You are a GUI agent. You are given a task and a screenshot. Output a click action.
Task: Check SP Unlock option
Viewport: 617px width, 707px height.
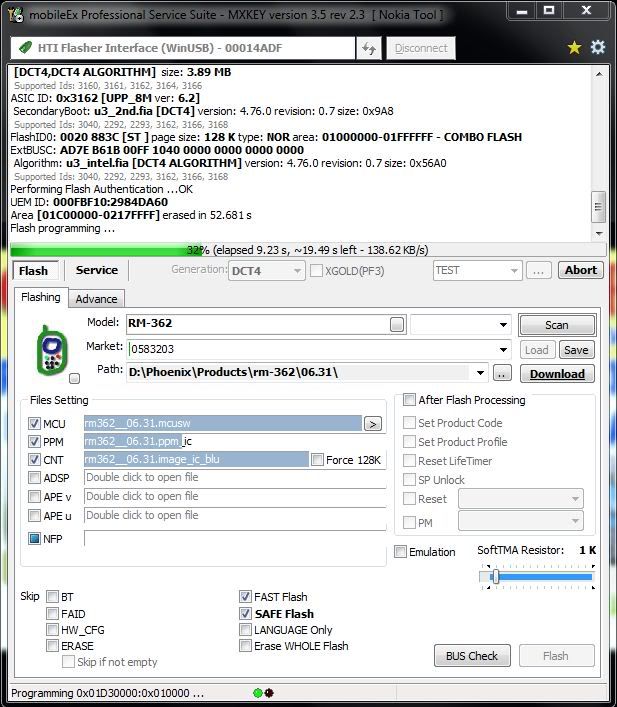click(x=410, y=479)
